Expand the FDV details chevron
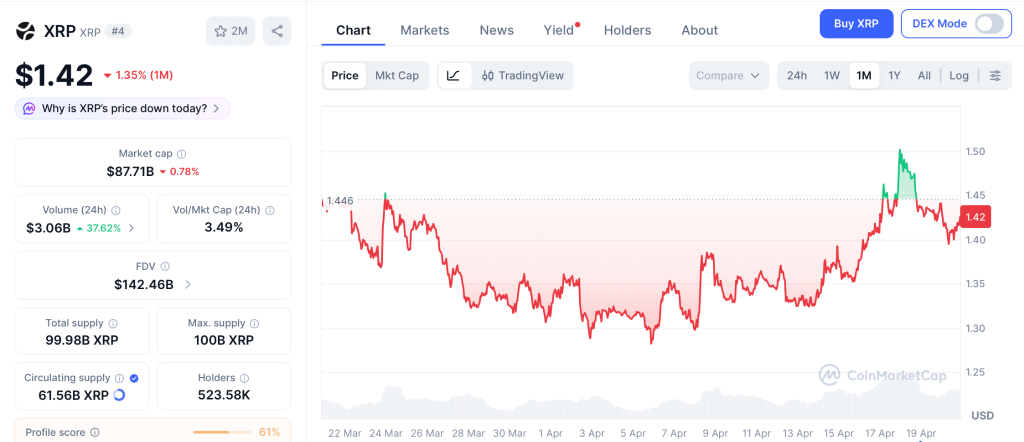The image size is (1024, 442). (188, 284)
